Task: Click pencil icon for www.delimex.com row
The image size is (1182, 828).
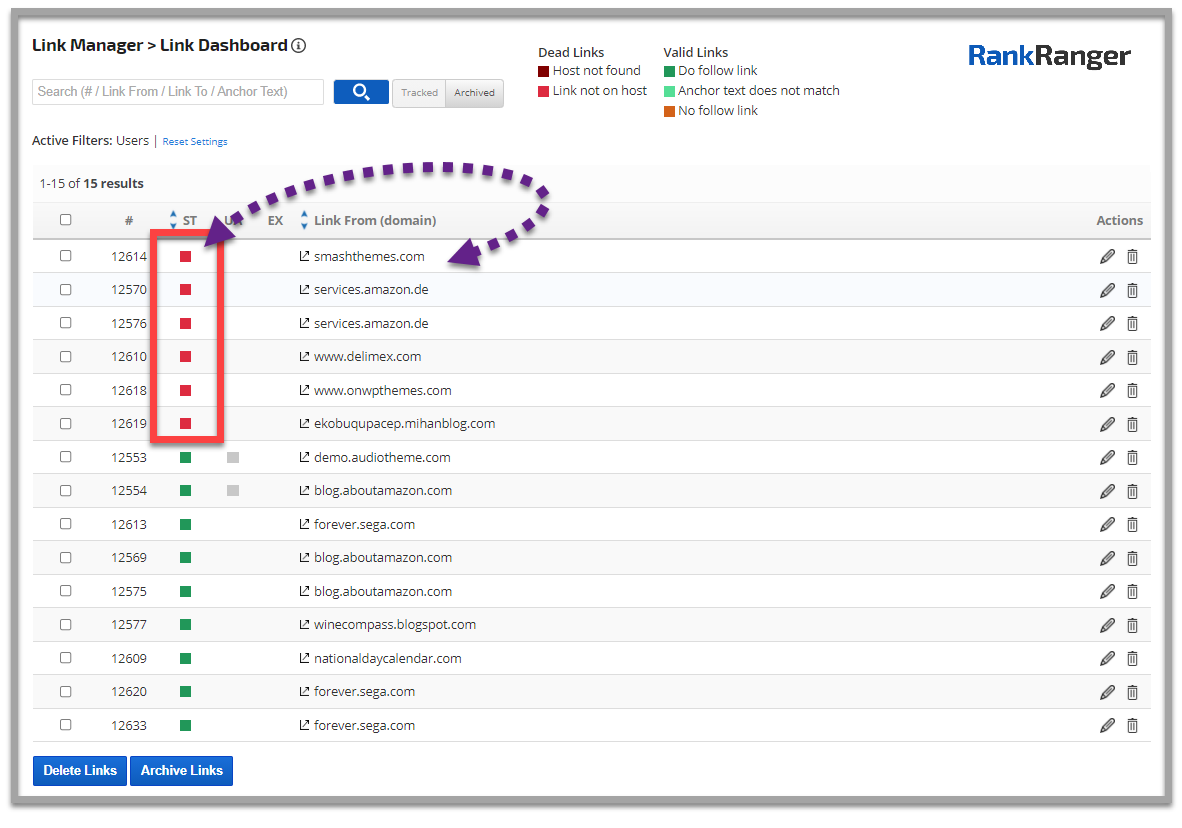Action: (x=1107, y=357)
